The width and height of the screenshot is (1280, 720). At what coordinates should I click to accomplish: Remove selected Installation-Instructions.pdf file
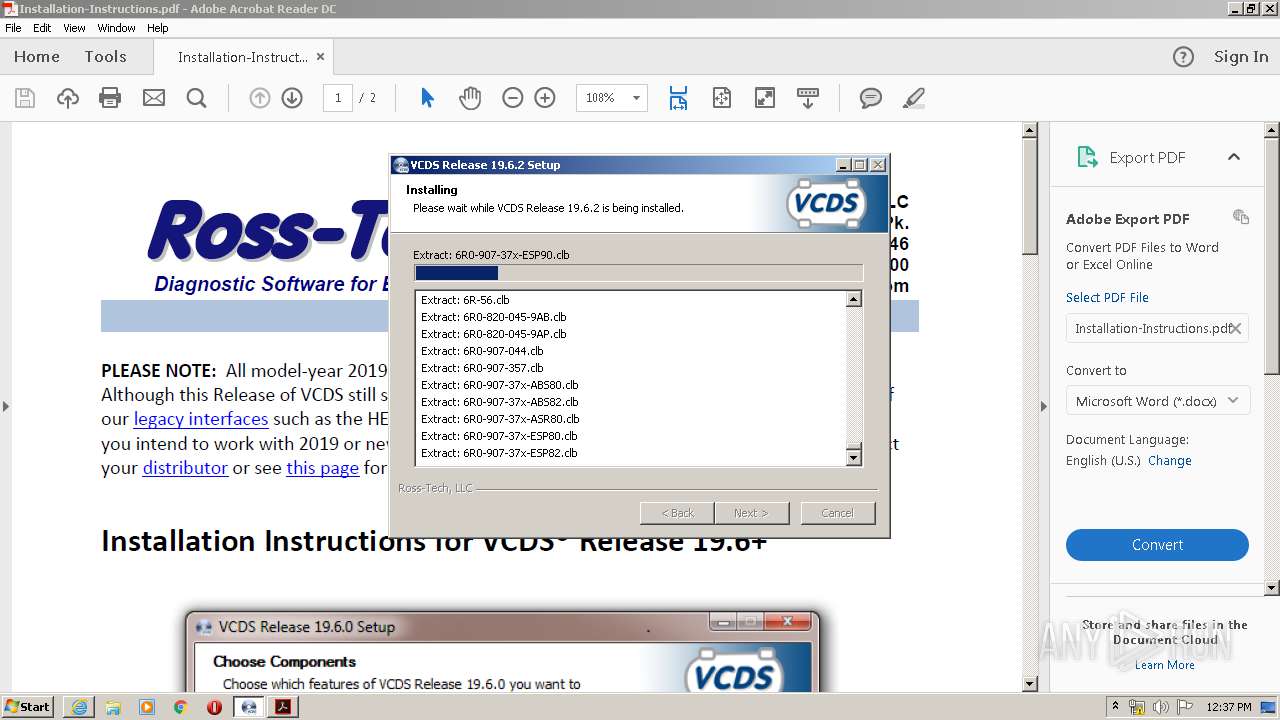point(1236,328)
